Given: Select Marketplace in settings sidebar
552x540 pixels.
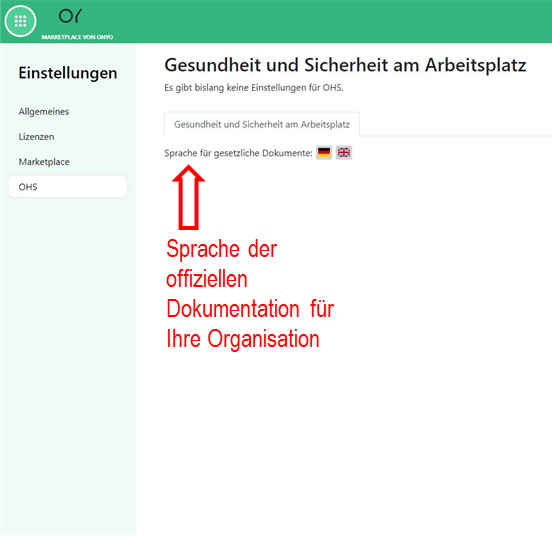Looking at the screenshot, I should 44,162.
